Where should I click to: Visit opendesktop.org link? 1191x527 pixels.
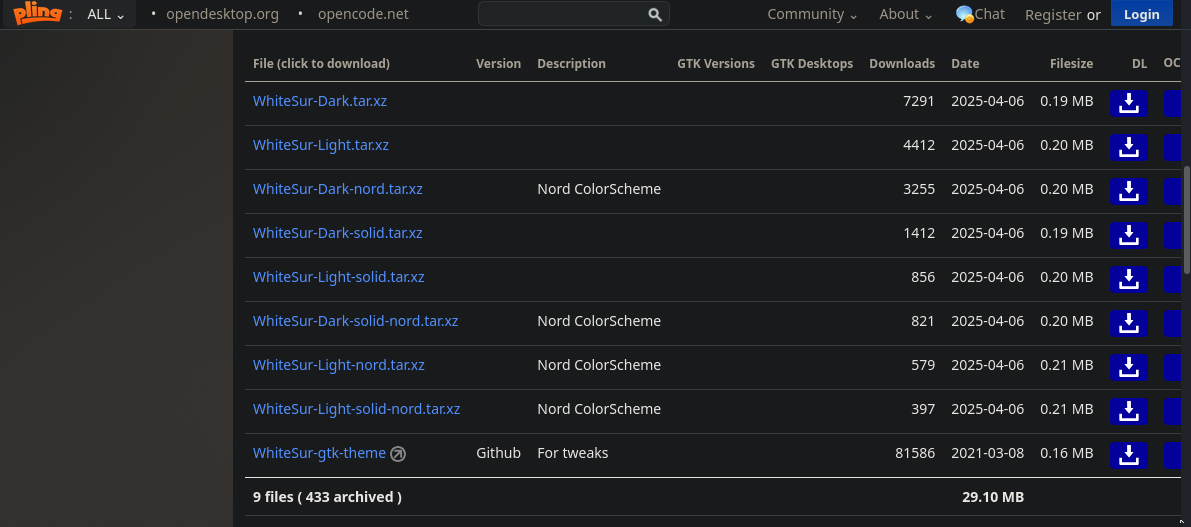pos(223,14)
